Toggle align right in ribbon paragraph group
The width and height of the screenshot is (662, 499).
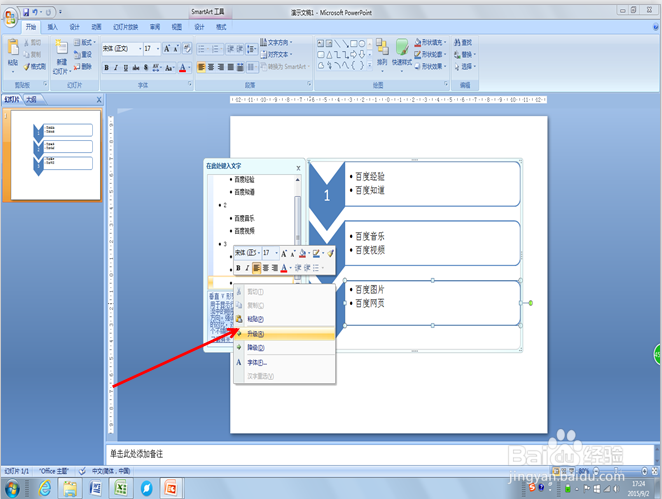[x=220, y=67]
